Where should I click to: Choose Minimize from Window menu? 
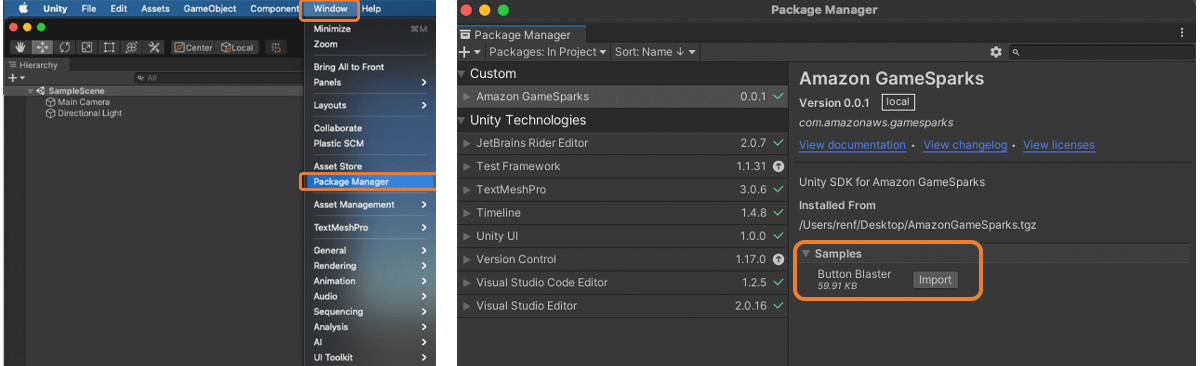point(370,29)
